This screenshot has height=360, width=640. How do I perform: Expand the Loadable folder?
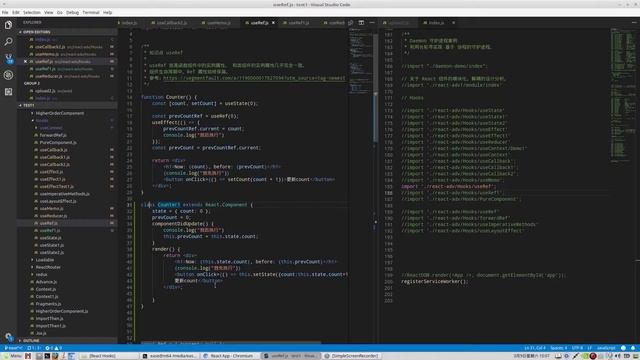(x=44, y=260)
